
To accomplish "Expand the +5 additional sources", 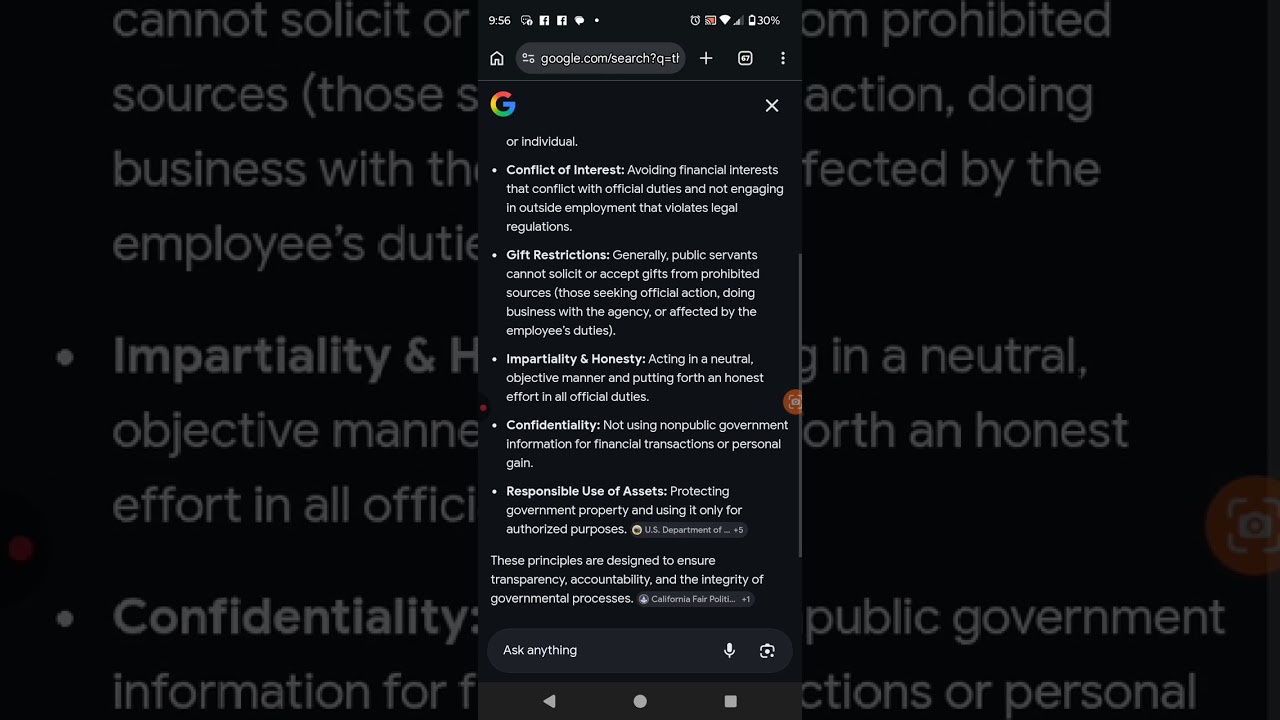I will [x=739, y=530].
